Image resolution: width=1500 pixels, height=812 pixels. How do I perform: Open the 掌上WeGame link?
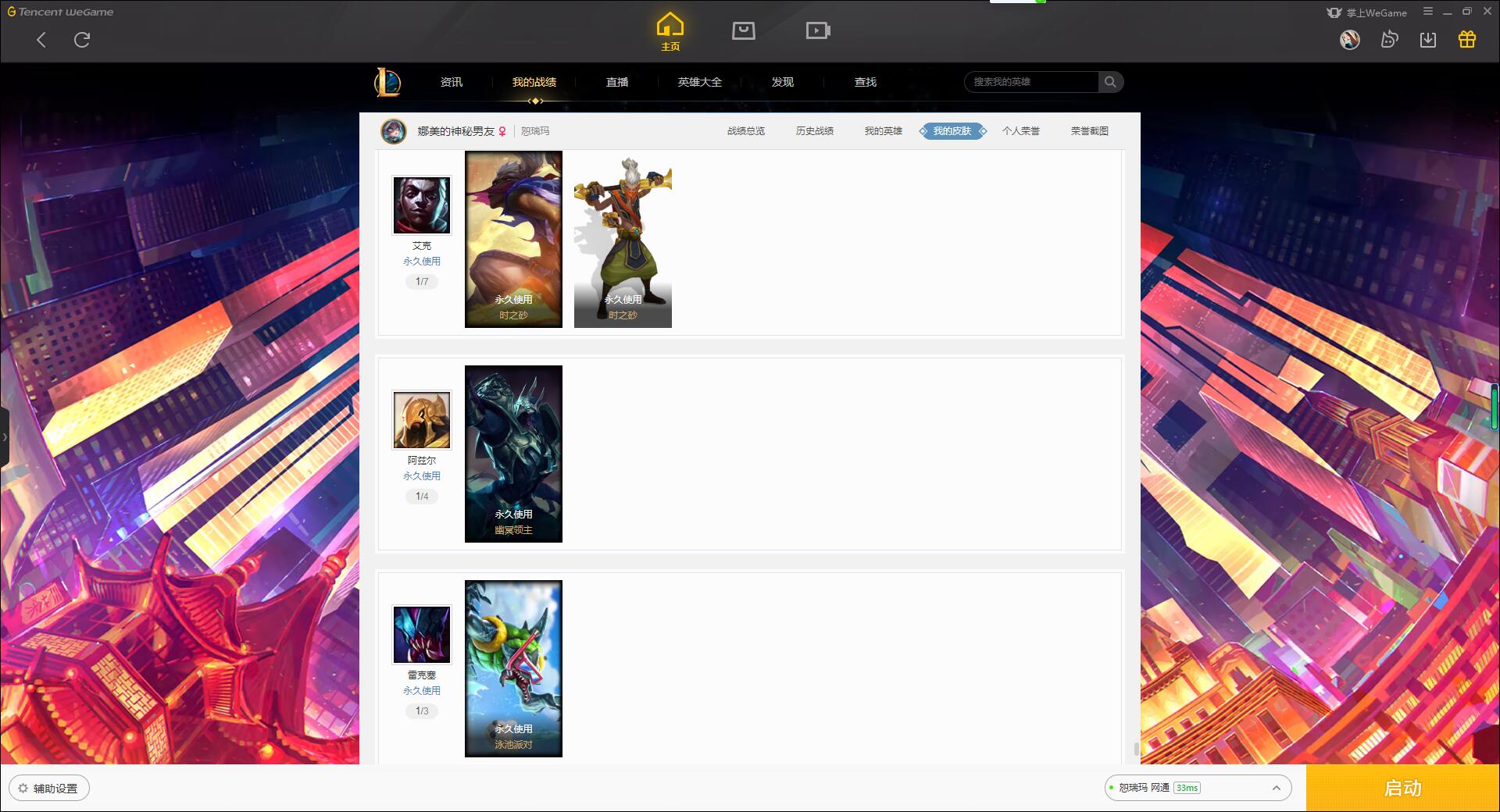point(1366,12)
